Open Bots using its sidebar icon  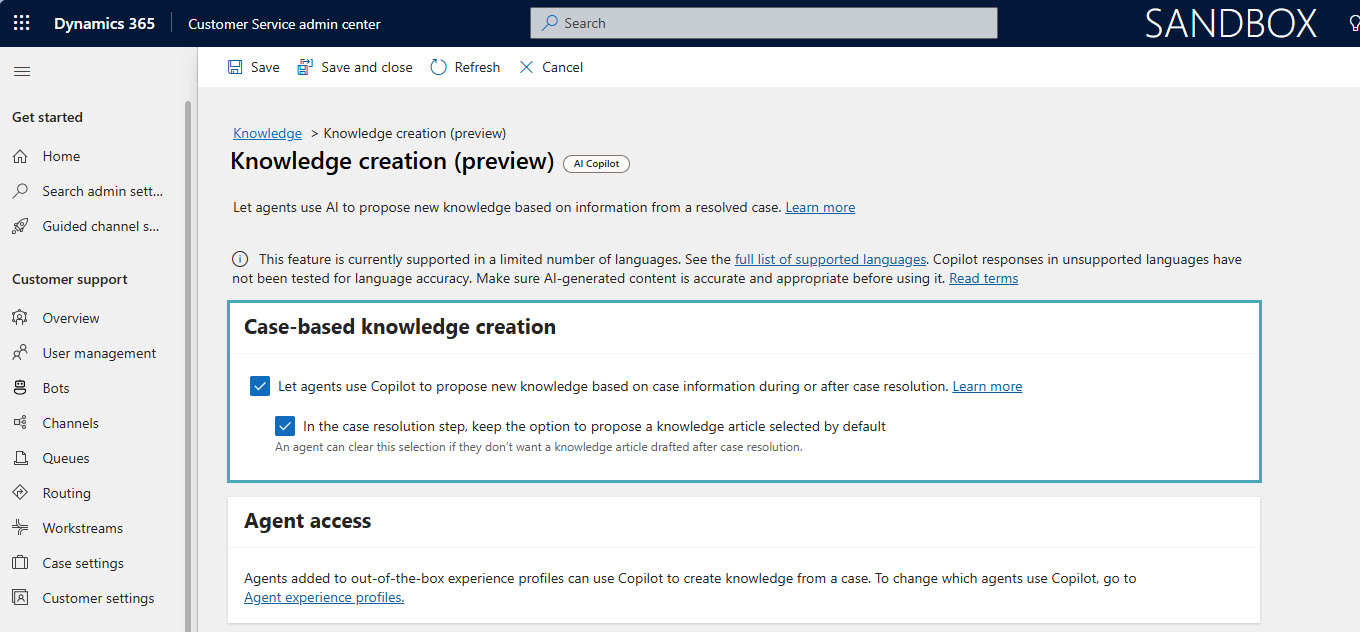click(20, 388)
